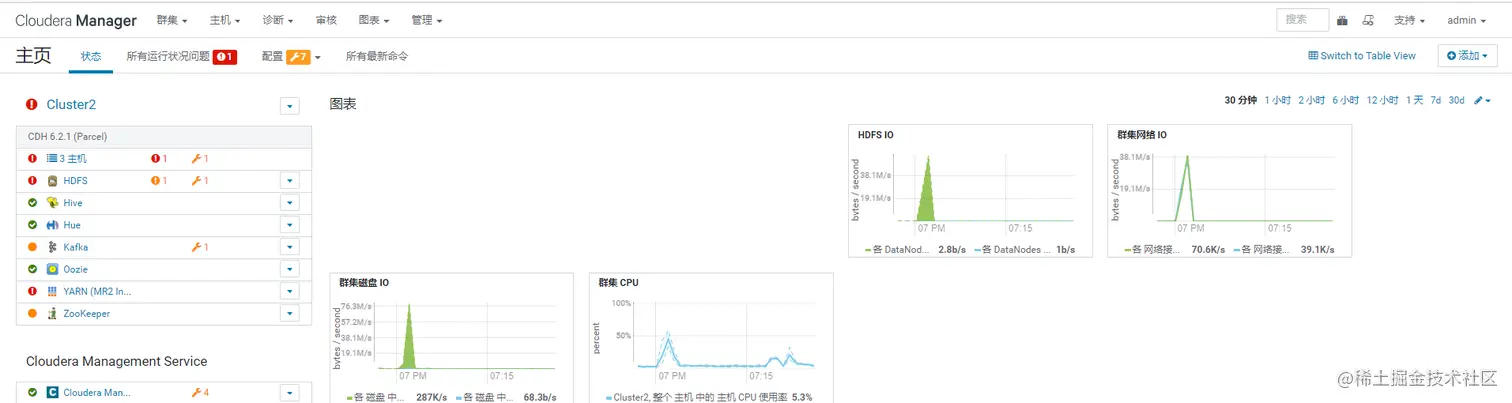Open Cloudera Management Service wrench indicator showing 4
This screenshot has width=1512, height=403.
200,393
